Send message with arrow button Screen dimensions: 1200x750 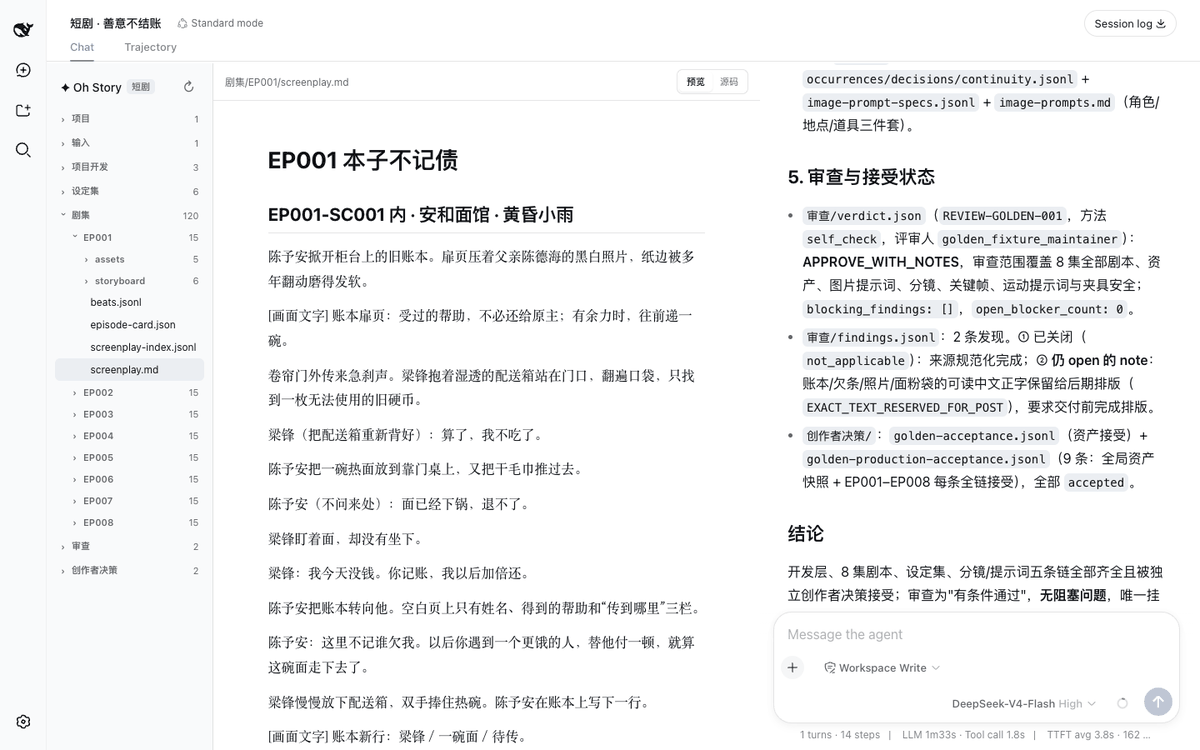(1157, 702)
